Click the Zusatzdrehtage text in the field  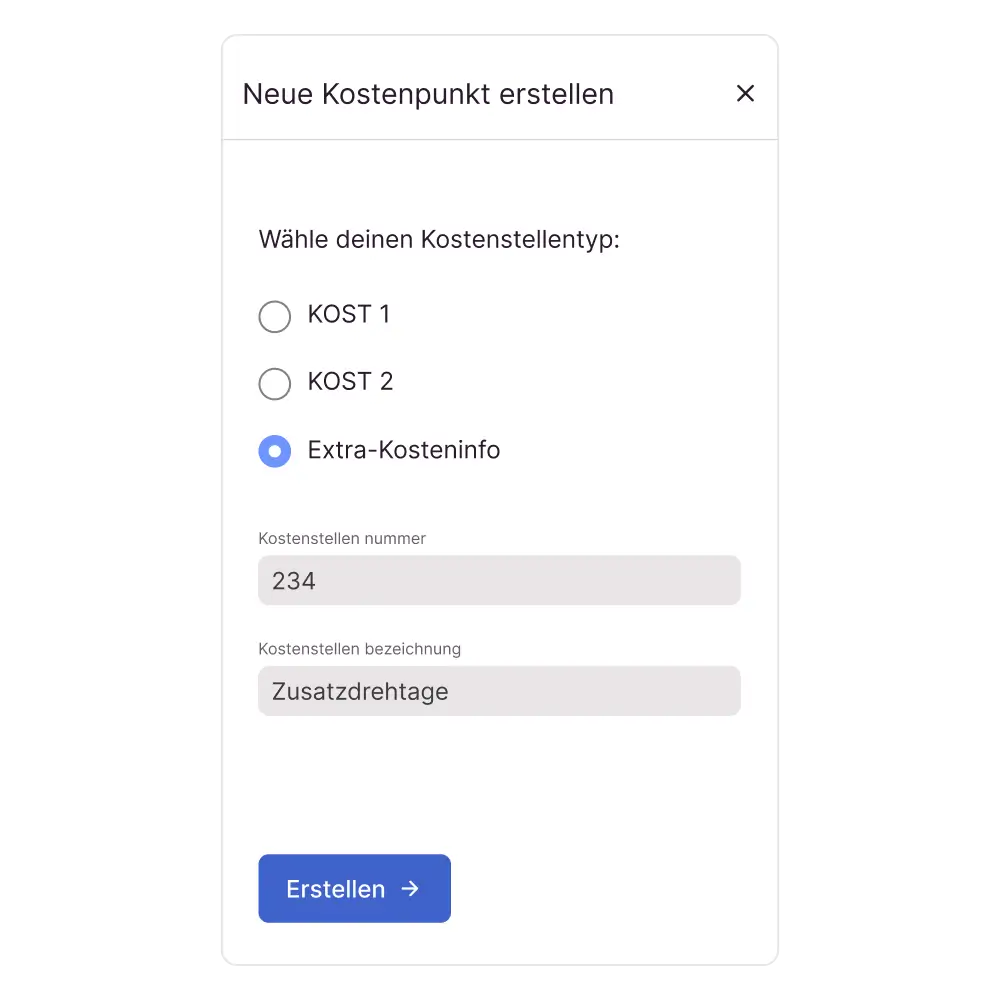pyautogui.click(x=357, y=691)
